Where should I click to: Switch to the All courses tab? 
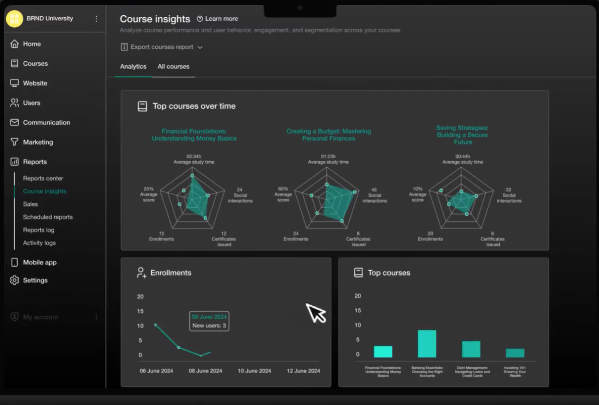(x=173, y=66)
